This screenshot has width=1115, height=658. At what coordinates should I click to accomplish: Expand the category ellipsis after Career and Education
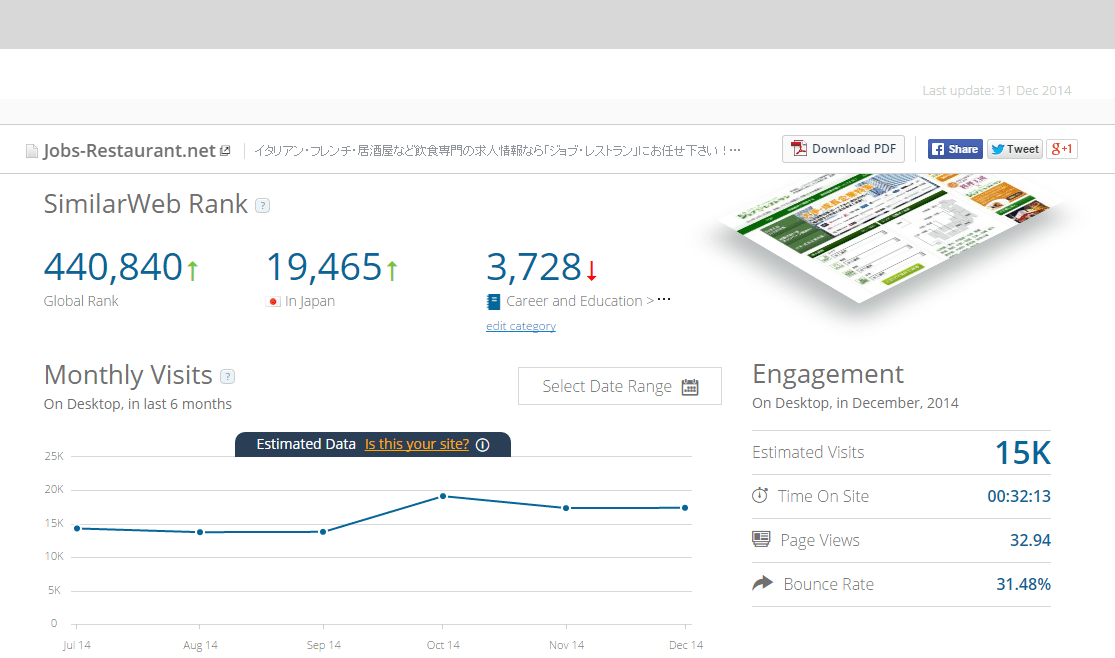[663, 299]
